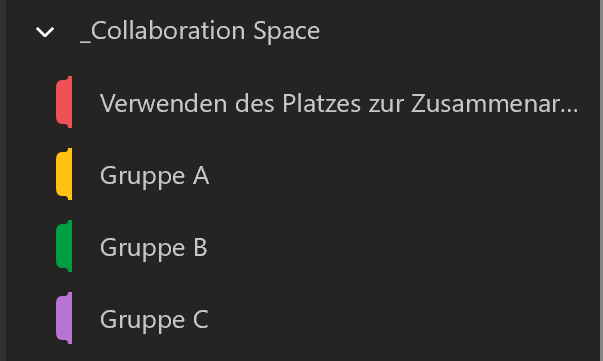The height and width of the screenshot is (361, 603).
Task: Select the letter B in Gruppe B
Action: [200, 248]
